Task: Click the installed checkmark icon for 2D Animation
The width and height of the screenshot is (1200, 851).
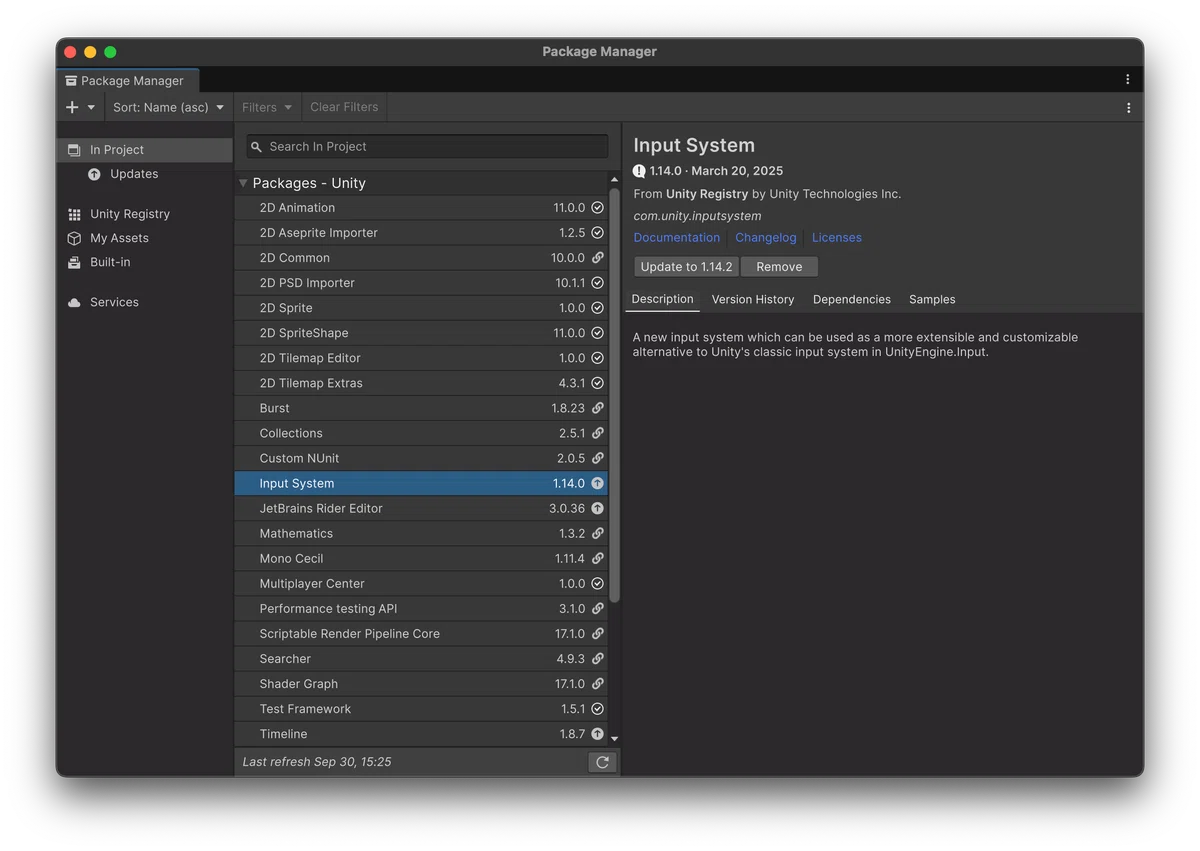Action: coord(597,208)
